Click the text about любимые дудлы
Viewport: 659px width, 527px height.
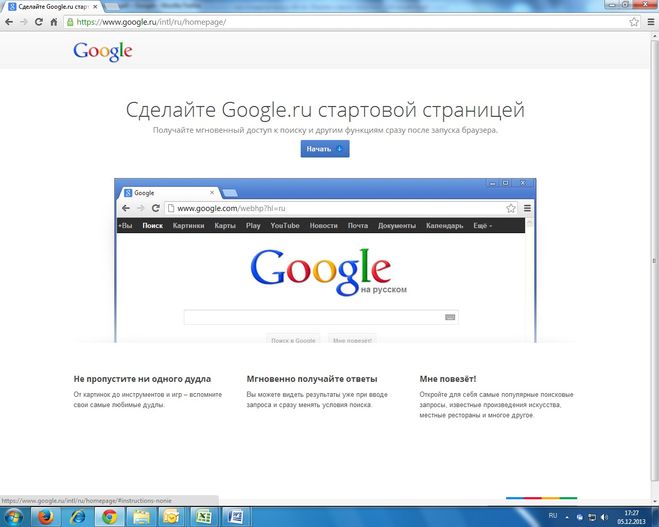[148, 400]
